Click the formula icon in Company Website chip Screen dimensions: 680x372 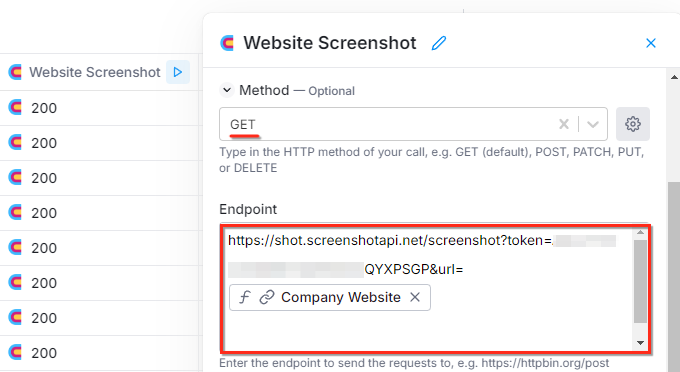click(245, 297)
